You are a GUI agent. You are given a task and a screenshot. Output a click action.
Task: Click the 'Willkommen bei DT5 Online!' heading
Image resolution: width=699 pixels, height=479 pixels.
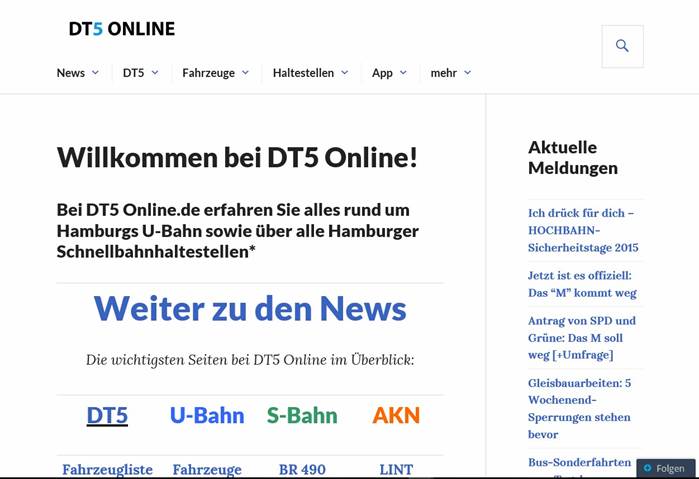coord(237,157)
